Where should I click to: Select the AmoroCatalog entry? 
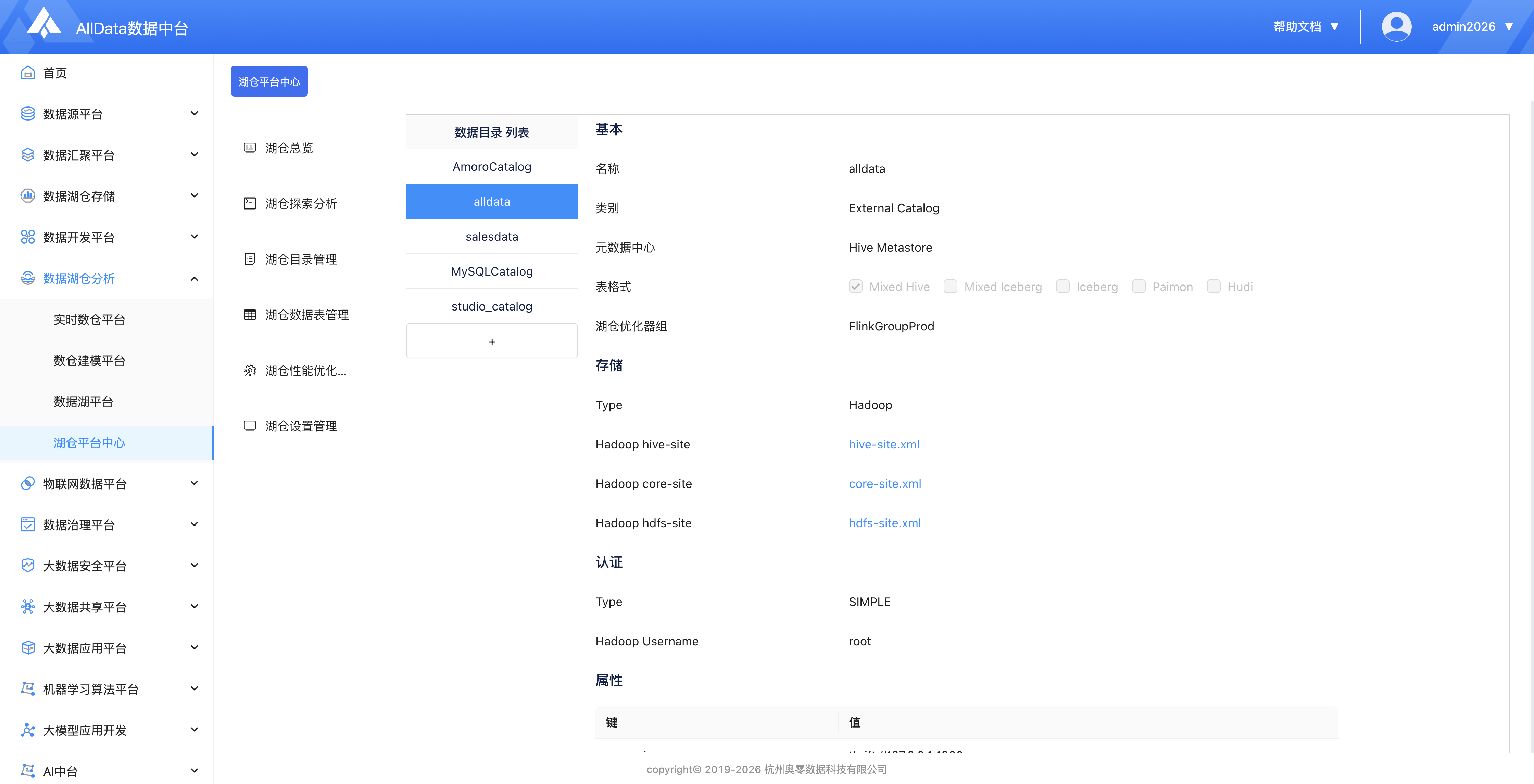tap(492, 167)
